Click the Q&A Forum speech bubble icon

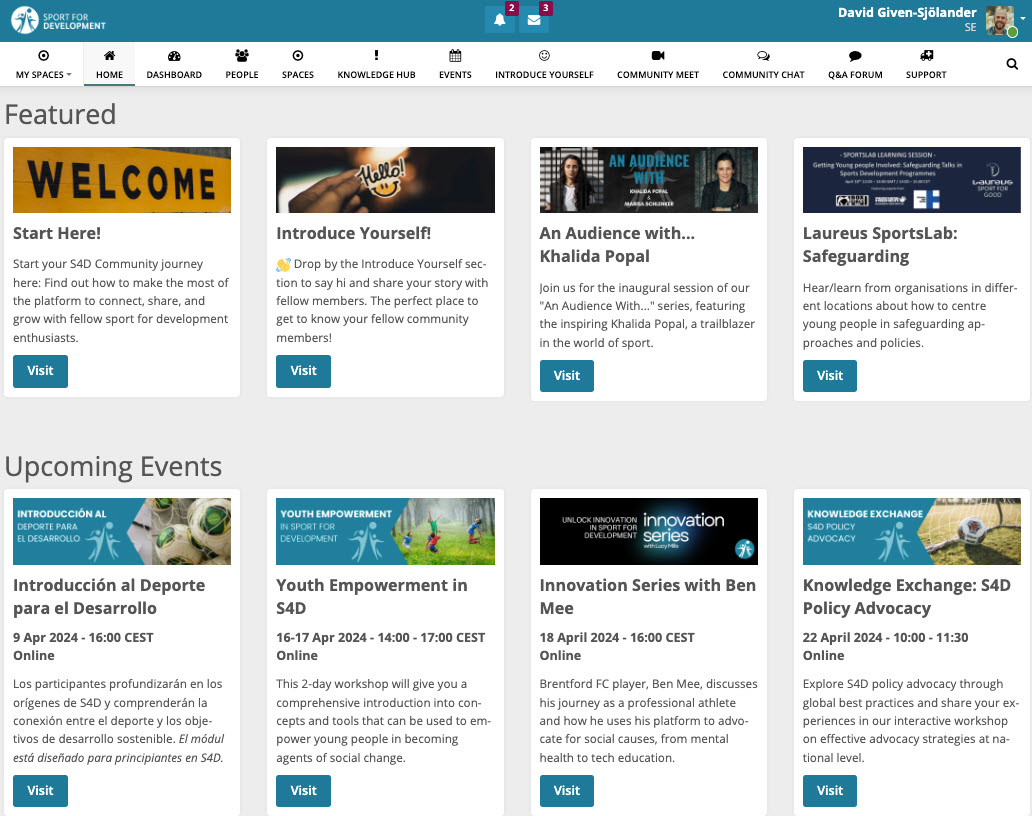855,55
